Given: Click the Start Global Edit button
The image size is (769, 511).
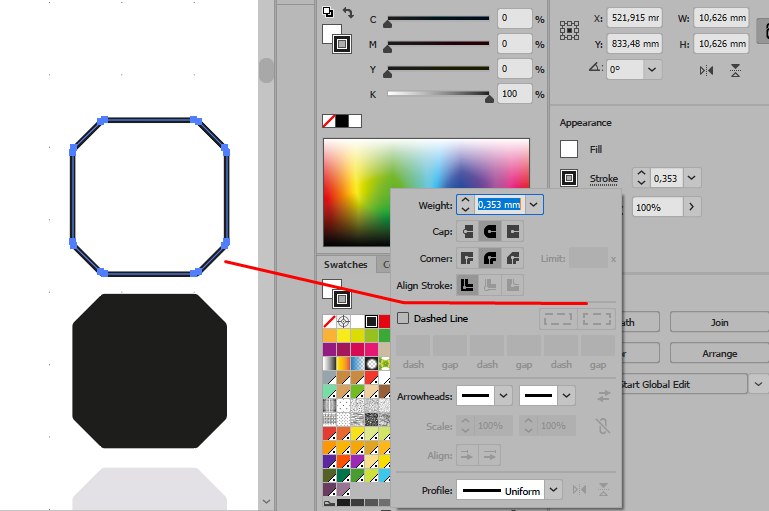Looking at the screenshot, I should [x=684, y=384].
